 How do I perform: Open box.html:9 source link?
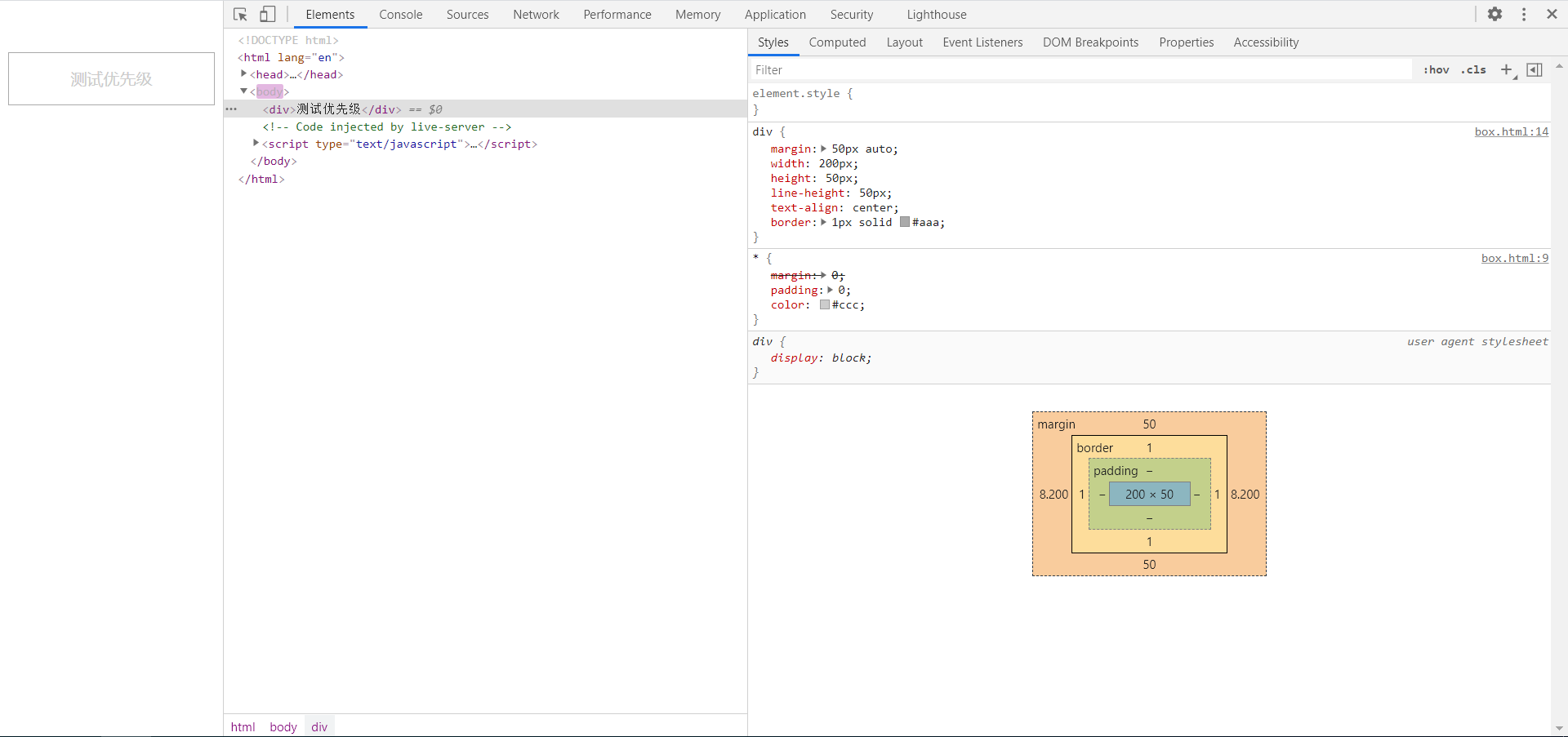point(1514,258)
